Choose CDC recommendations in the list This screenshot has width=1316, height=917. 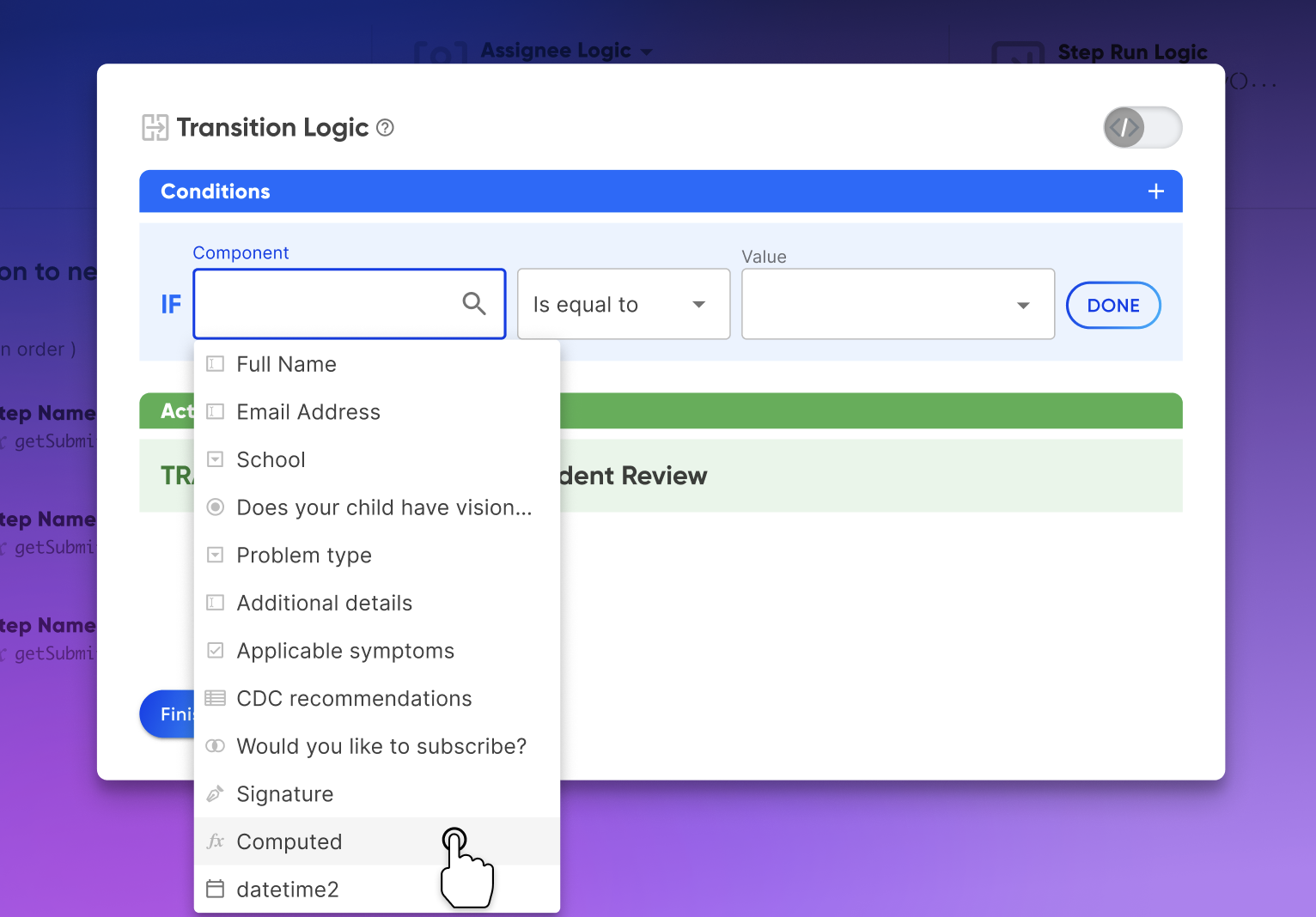click(x=377, y=698)
